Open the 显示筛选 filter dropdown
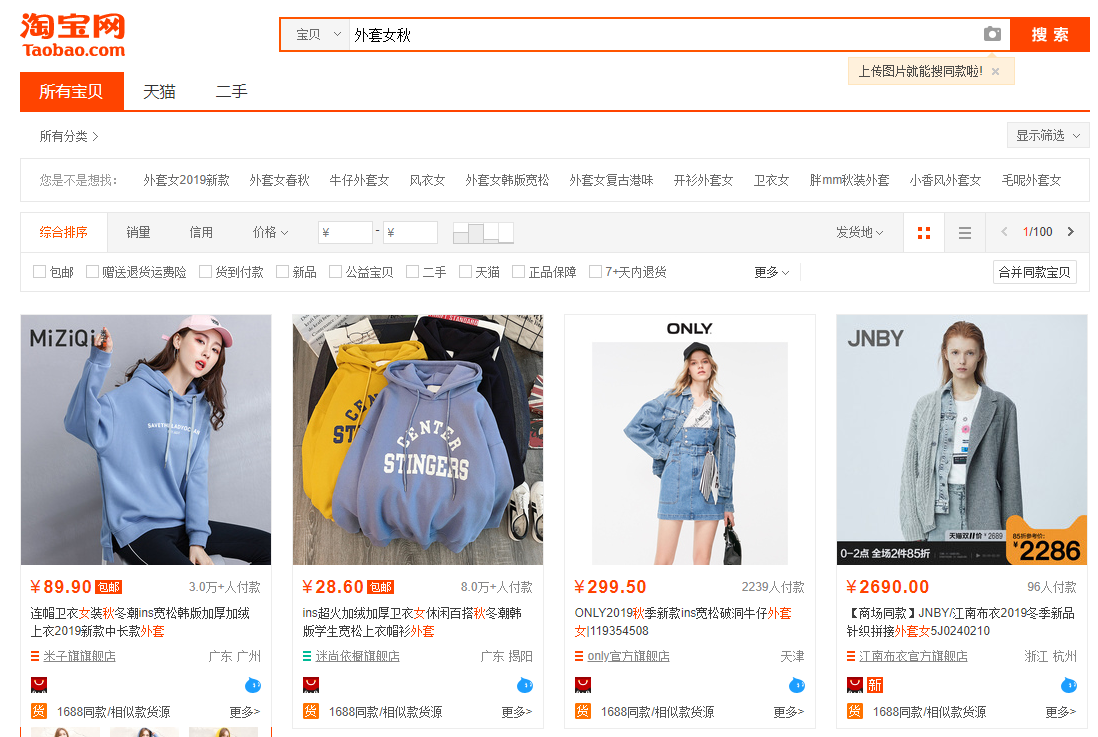The height and width of the screenshot is (737, 1098). point(1047,135)
